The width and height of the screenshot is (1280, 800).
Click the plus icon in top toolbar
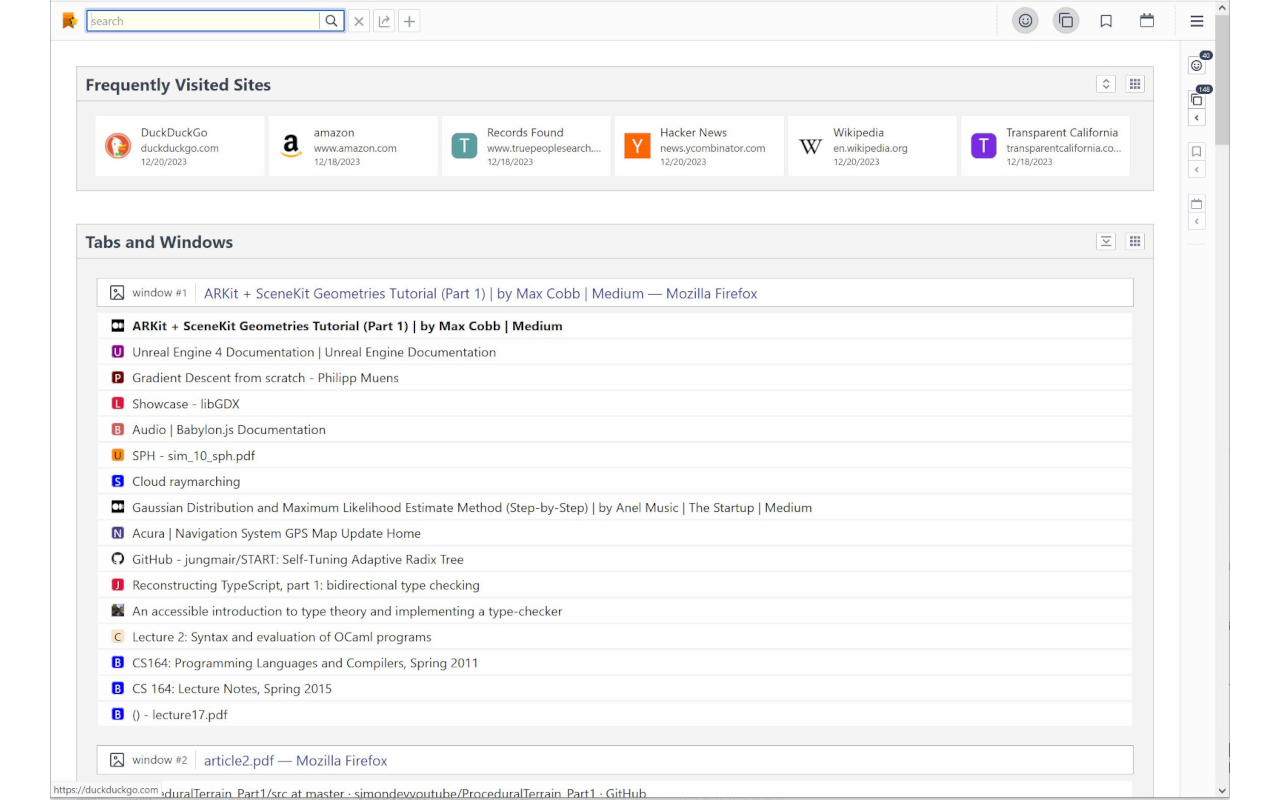[x=409, y=21]
